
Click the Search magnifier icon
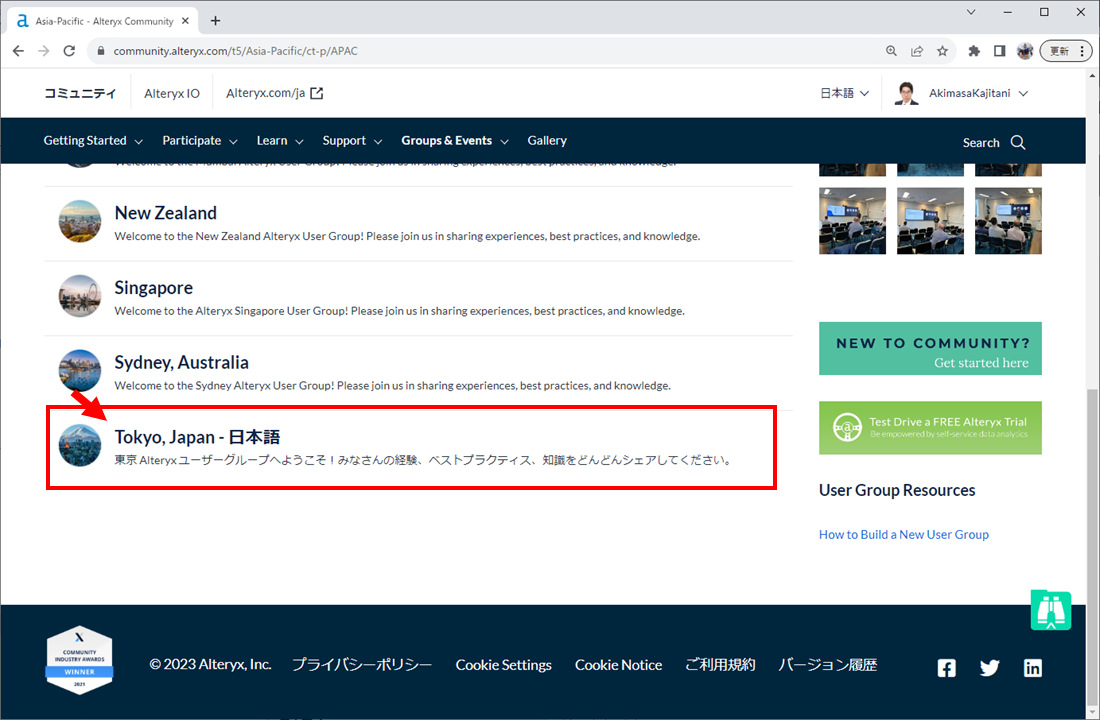pyautogui.click(x=1018, y=142)
